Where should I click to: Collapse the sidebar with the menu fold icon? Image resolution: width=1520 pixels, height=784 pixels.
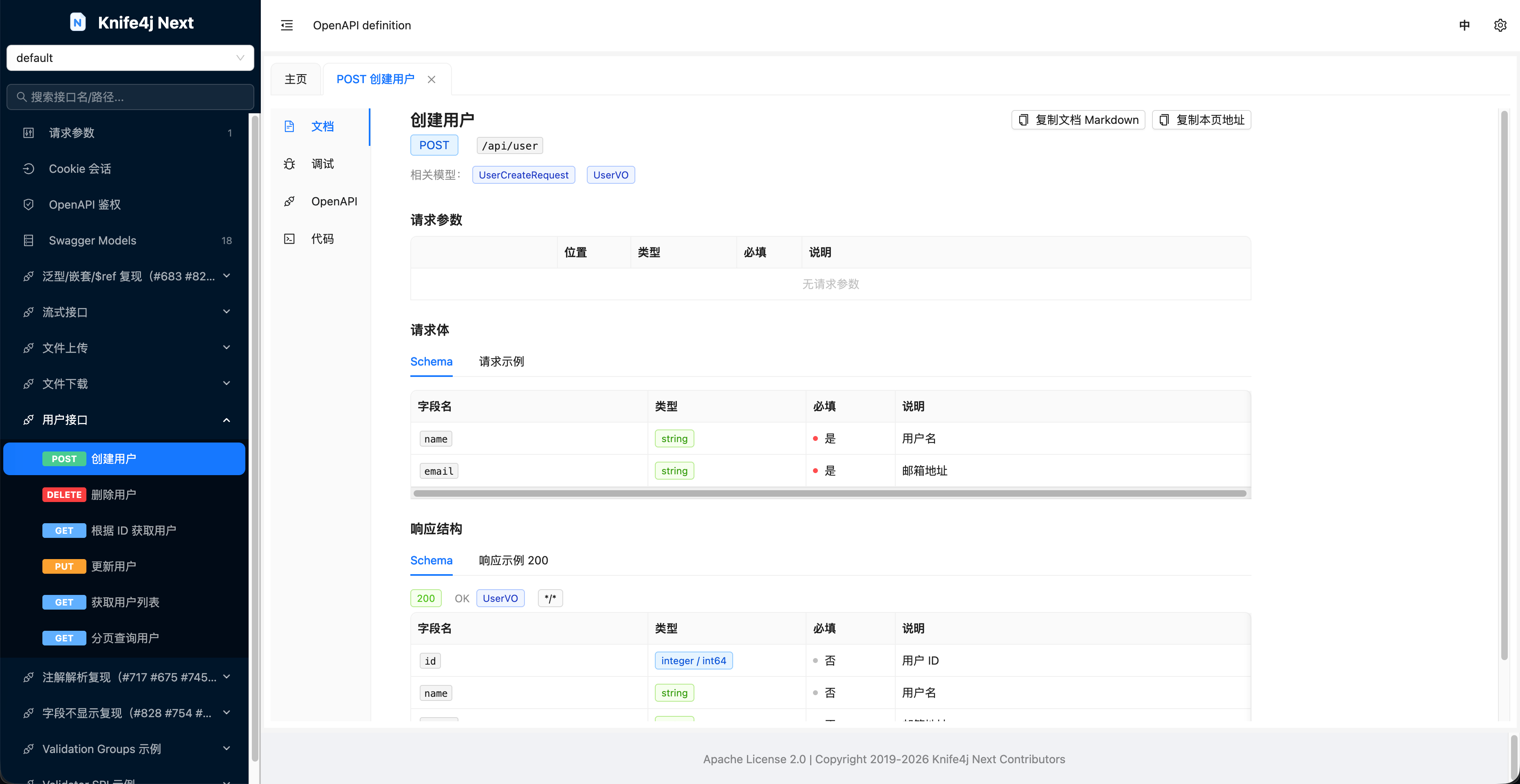point(287,25)
